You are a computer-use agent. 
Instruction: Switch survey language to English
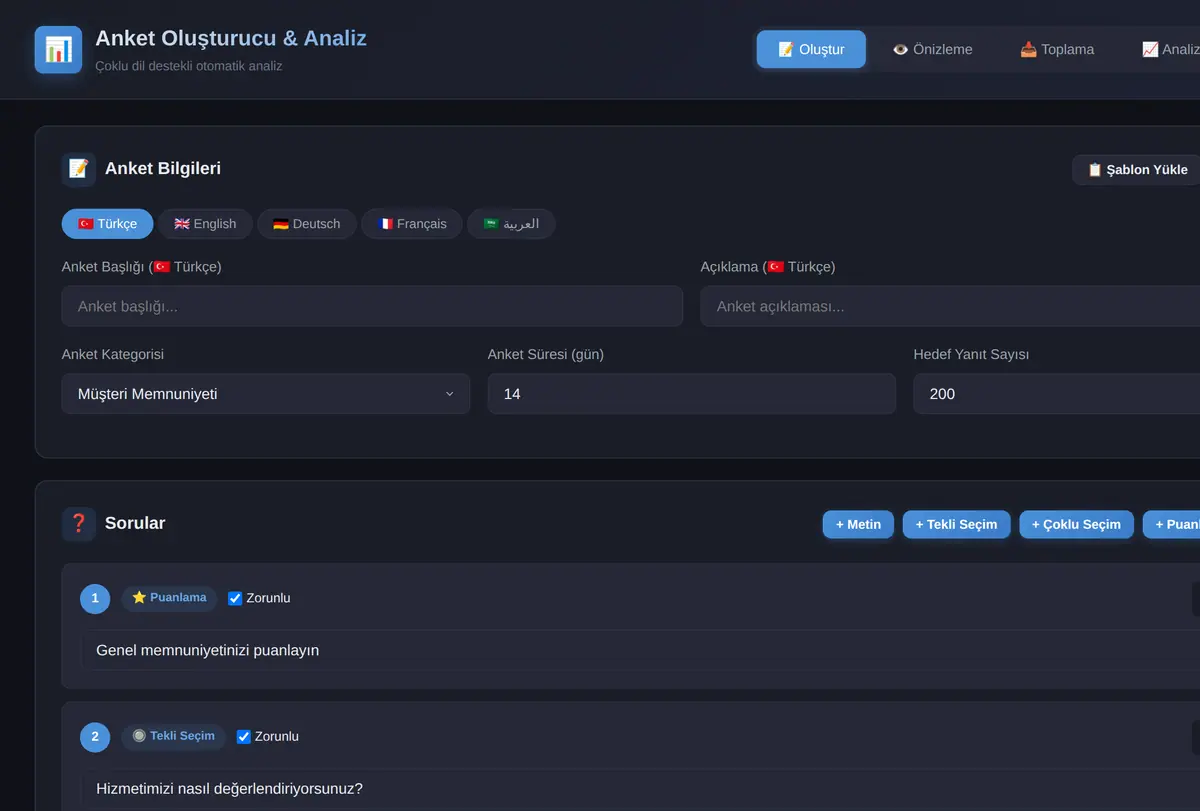(205, 224)
